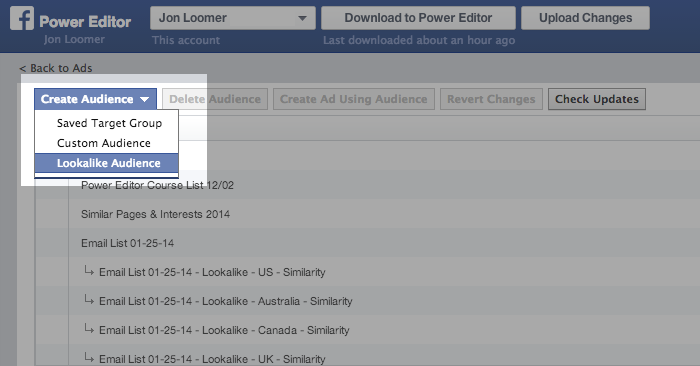Click Create Ad Using Audience button

[x=354, y=99]
